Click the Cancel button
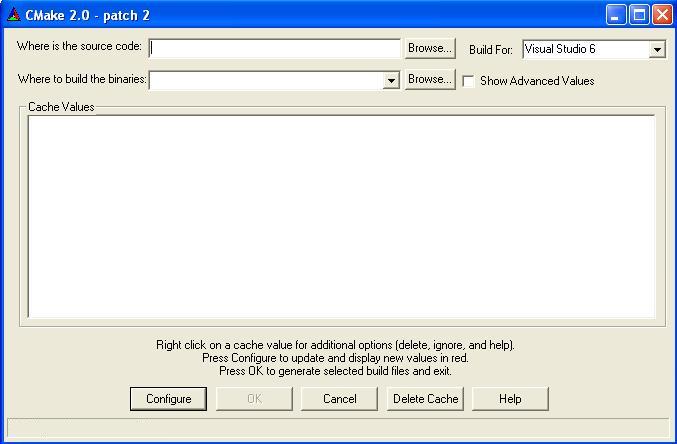This screenshot has height=444, width=677. pyautogui.click(x=339, y=399)
